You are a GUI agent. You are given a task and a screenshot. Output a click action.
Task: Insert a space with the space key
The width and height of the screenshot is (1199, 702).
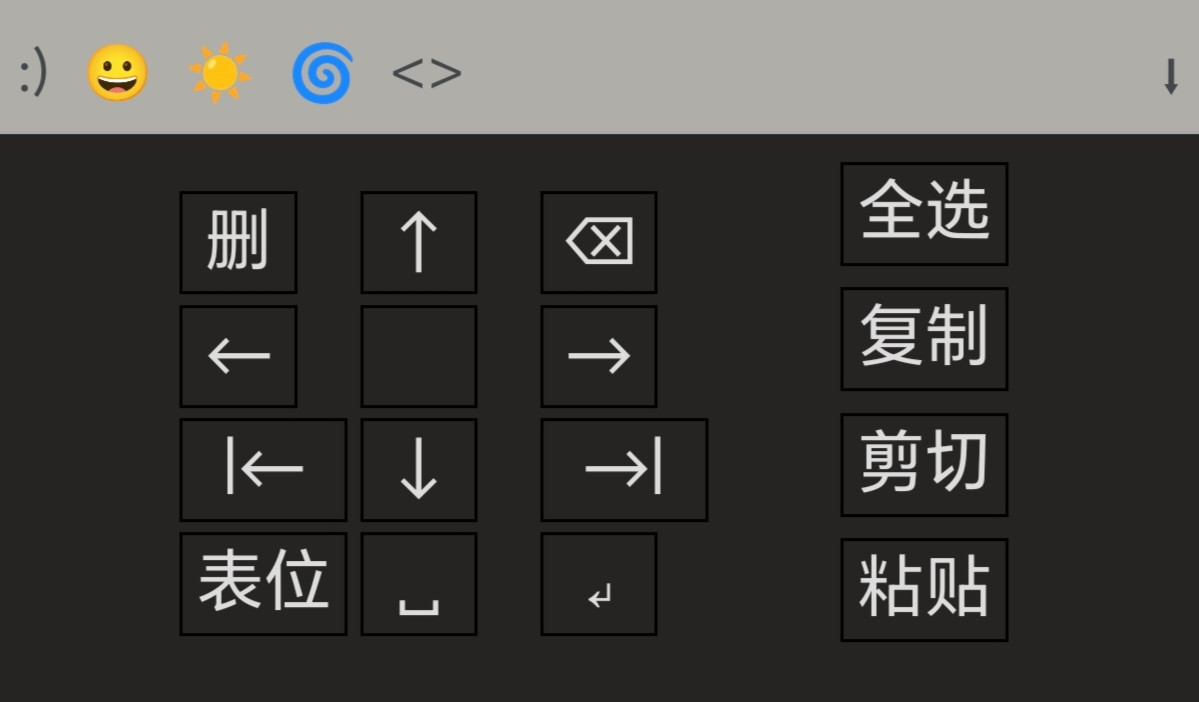point(418,583)
